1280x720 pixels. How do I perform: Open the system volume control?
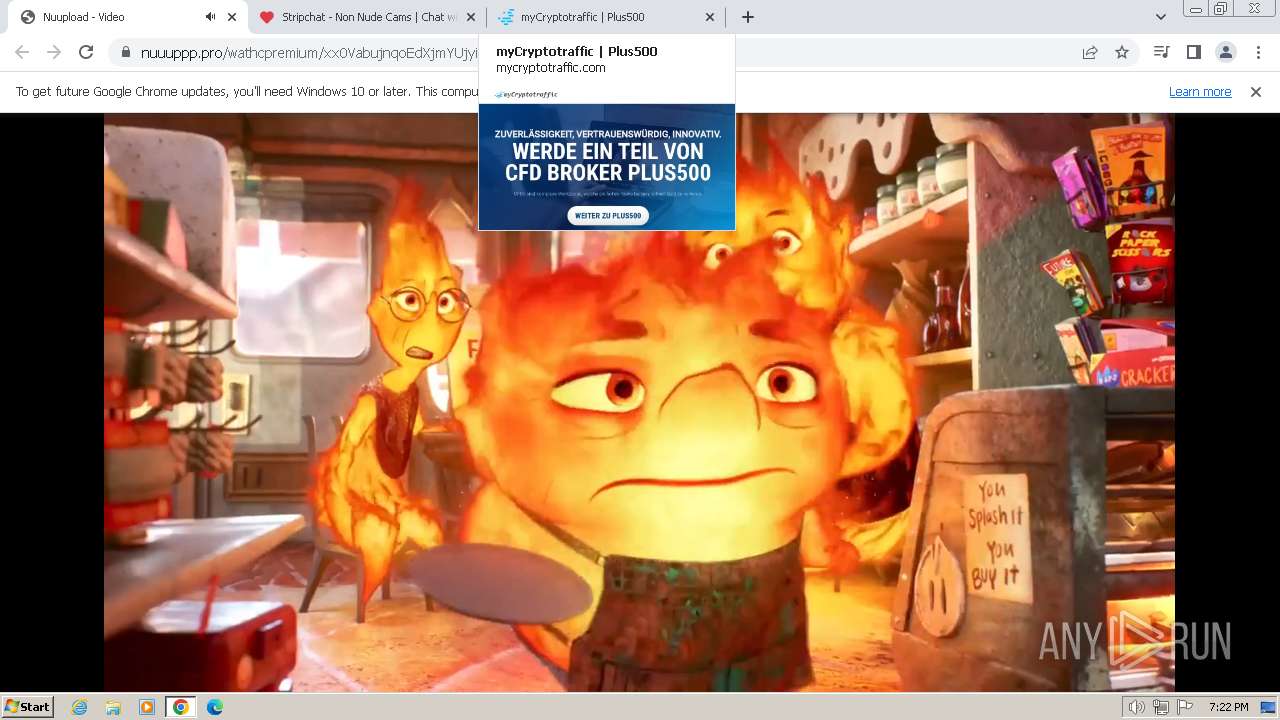tap(1137, 707)
